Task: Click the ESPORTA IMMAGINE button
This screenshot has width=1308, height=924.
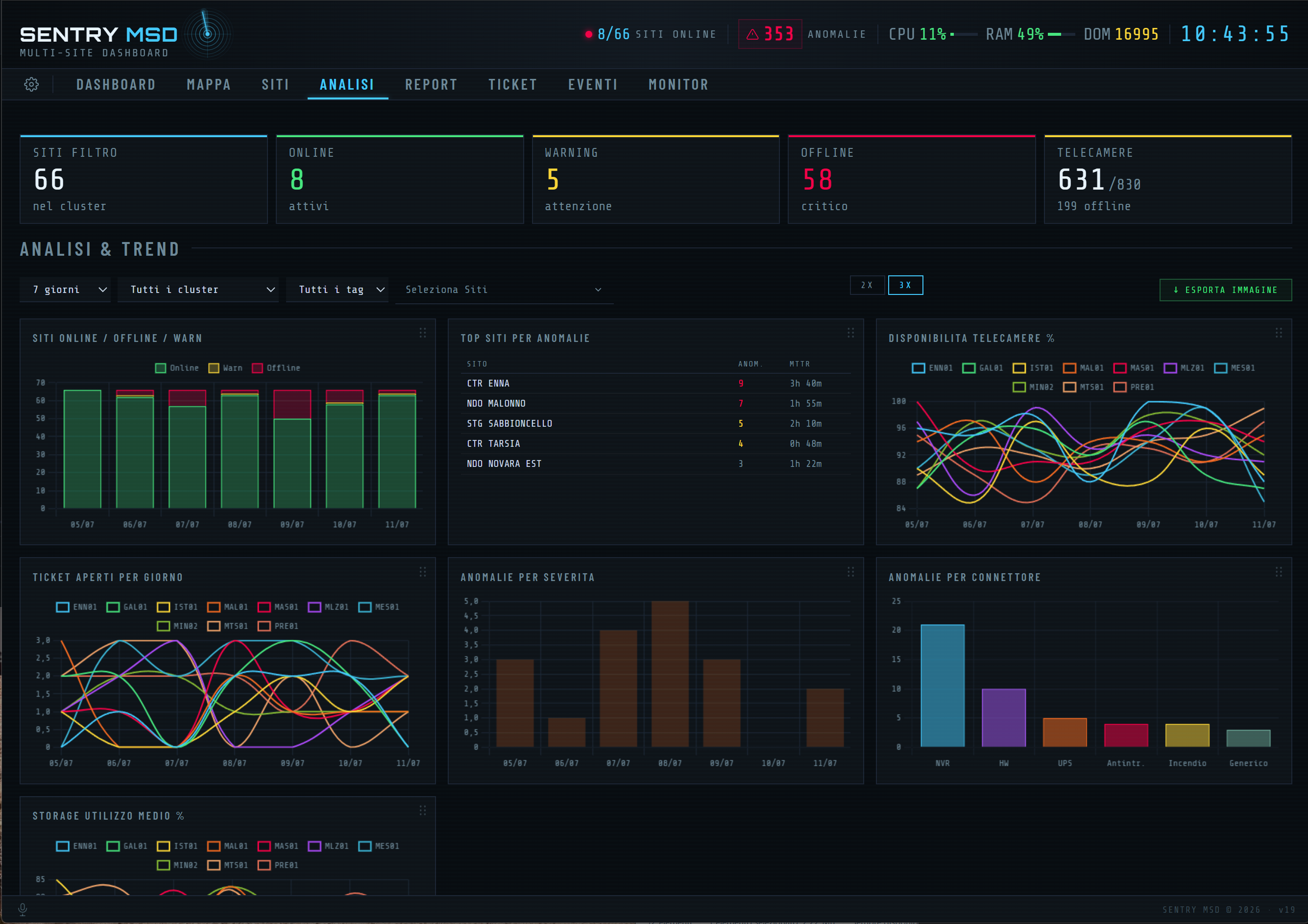Action: (1225, 290)
